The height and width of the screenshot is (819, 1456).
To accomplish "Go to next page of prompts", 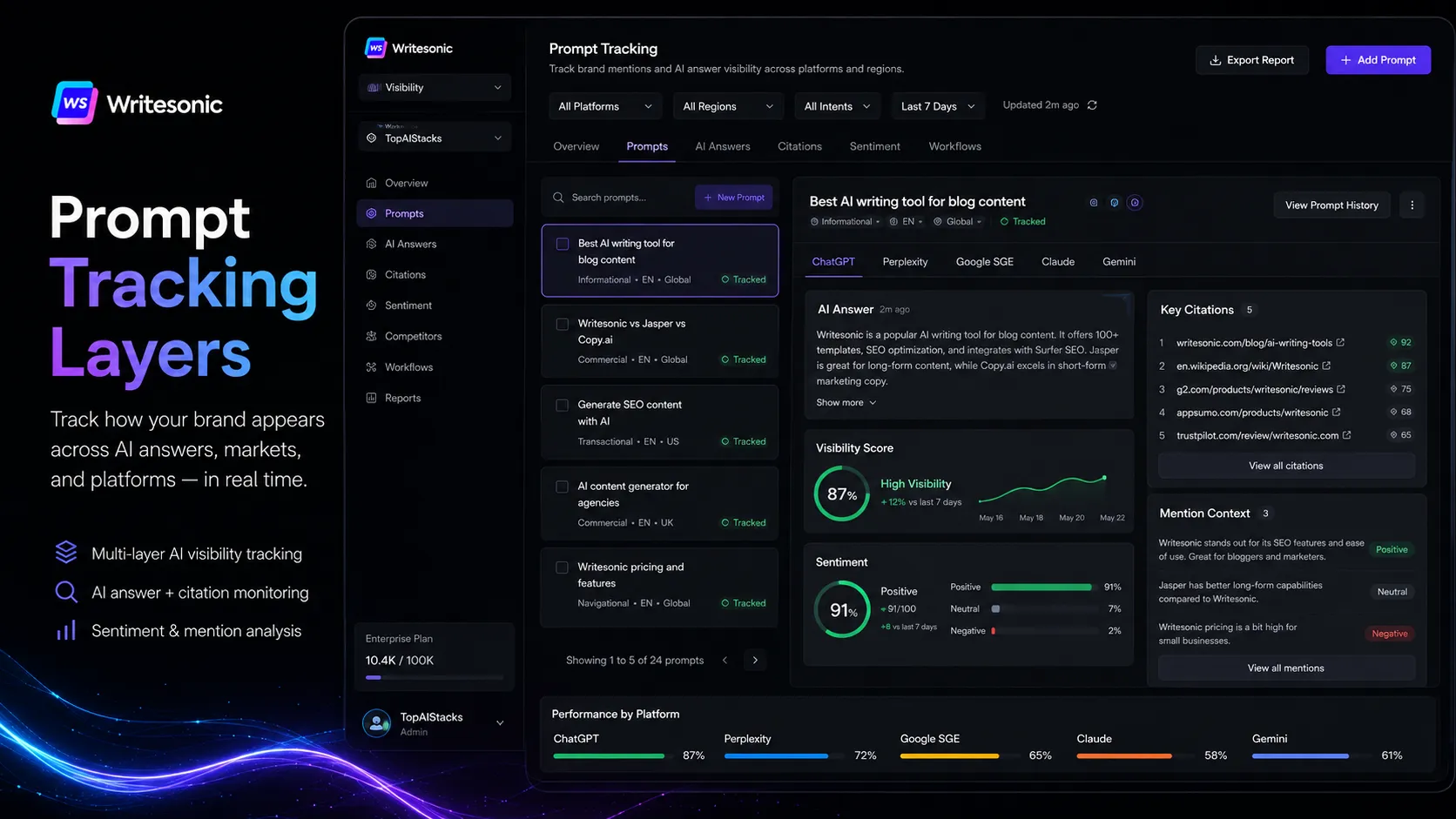I will (x=755, y=660).
